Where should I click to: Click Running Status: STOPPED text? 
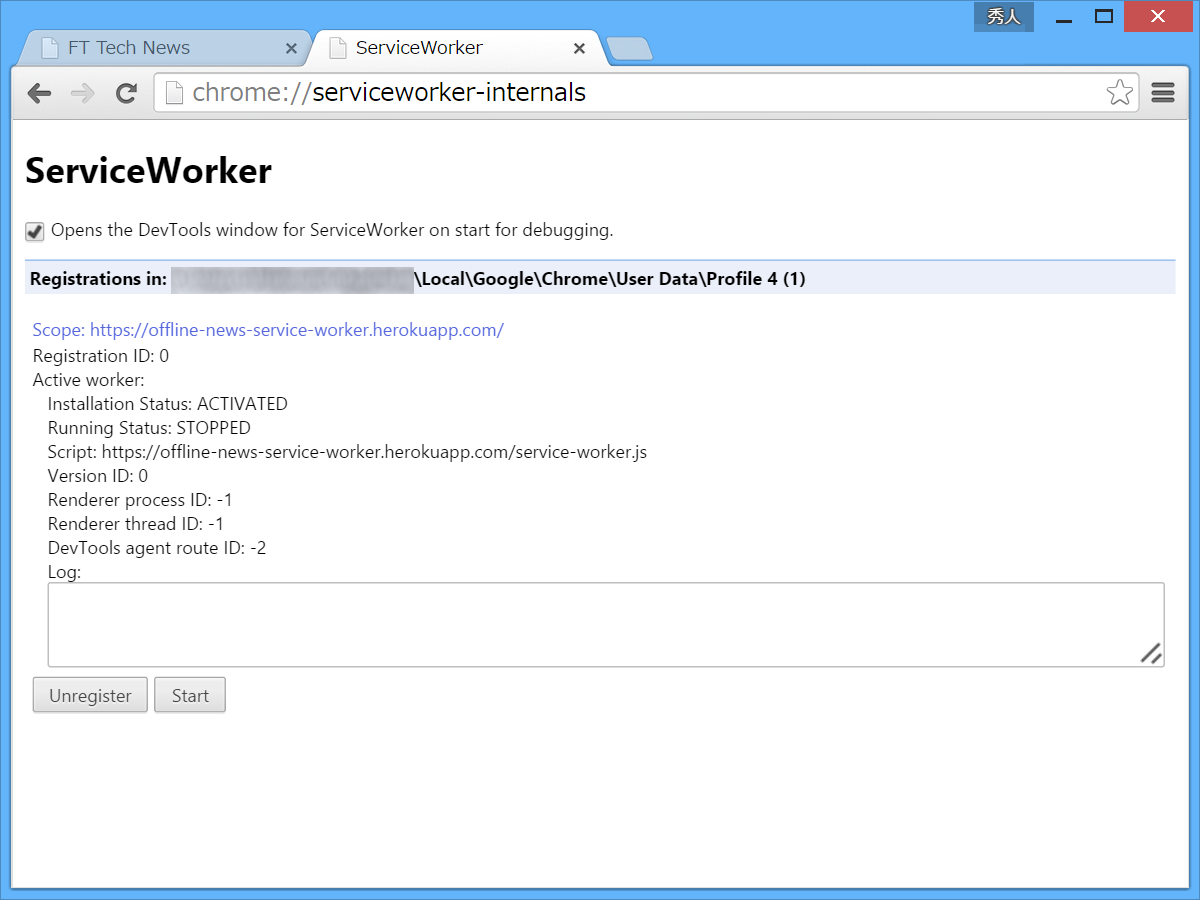coord(149,428)
